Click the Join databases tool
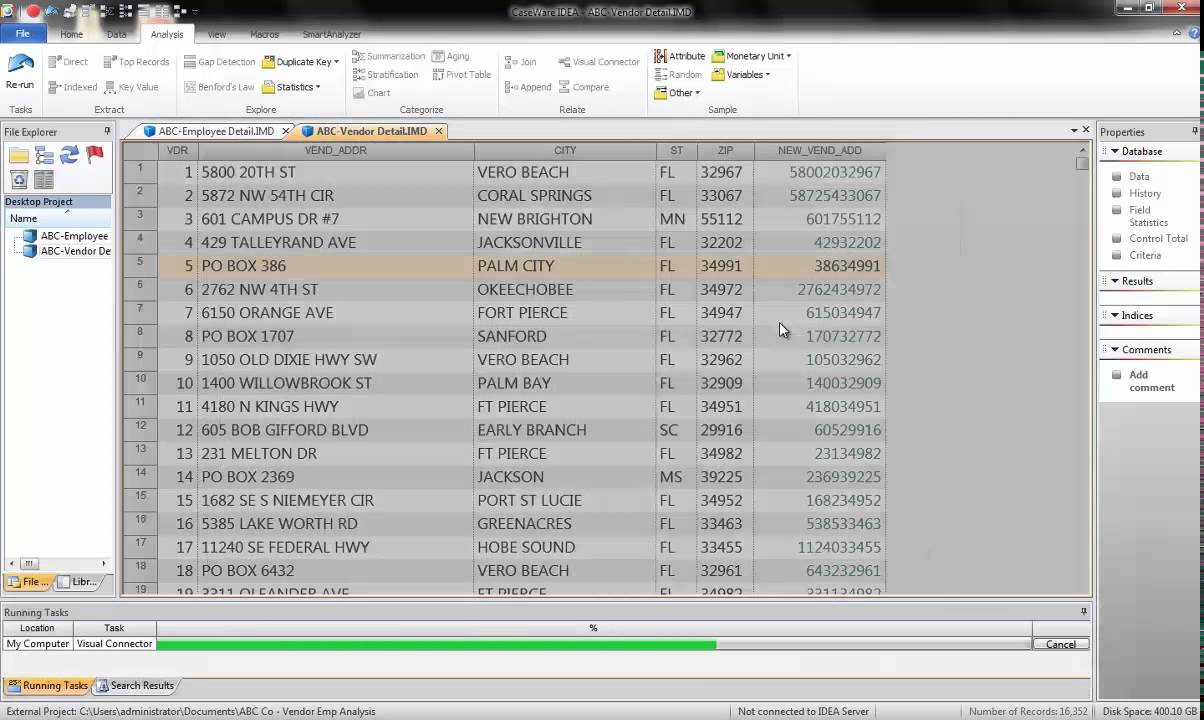This screenshot has height=720, width=1204. 520,62
